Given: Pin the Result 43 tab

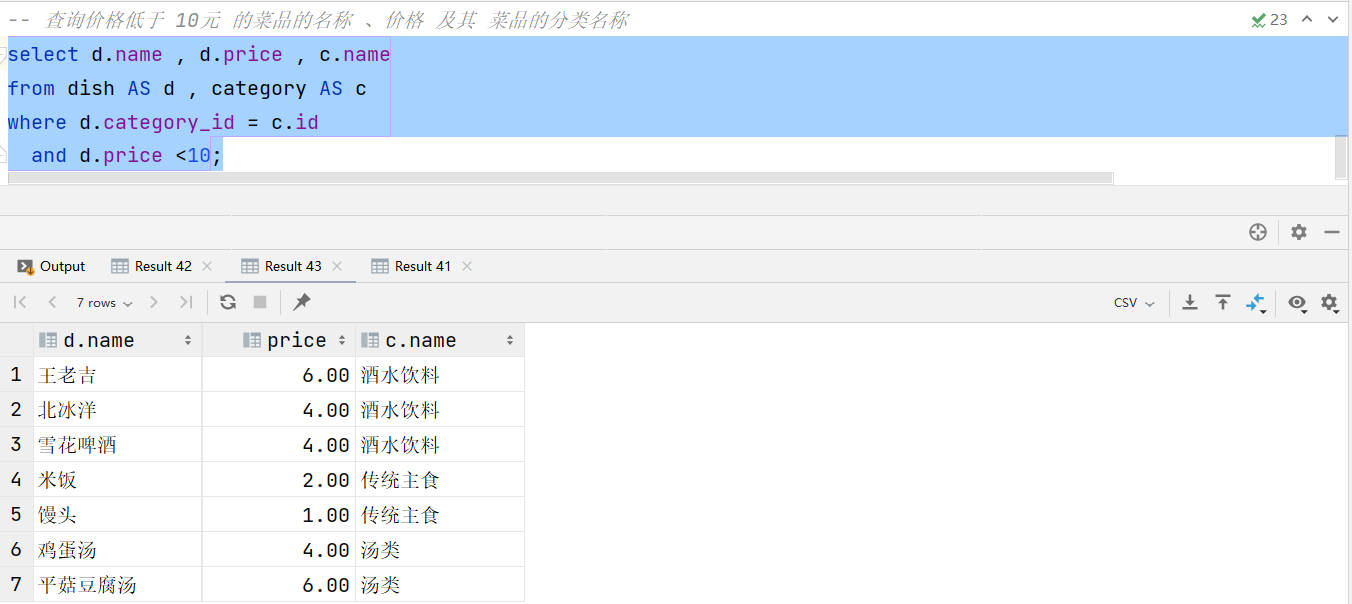Looking at the screenshot, I should (302, 302).
